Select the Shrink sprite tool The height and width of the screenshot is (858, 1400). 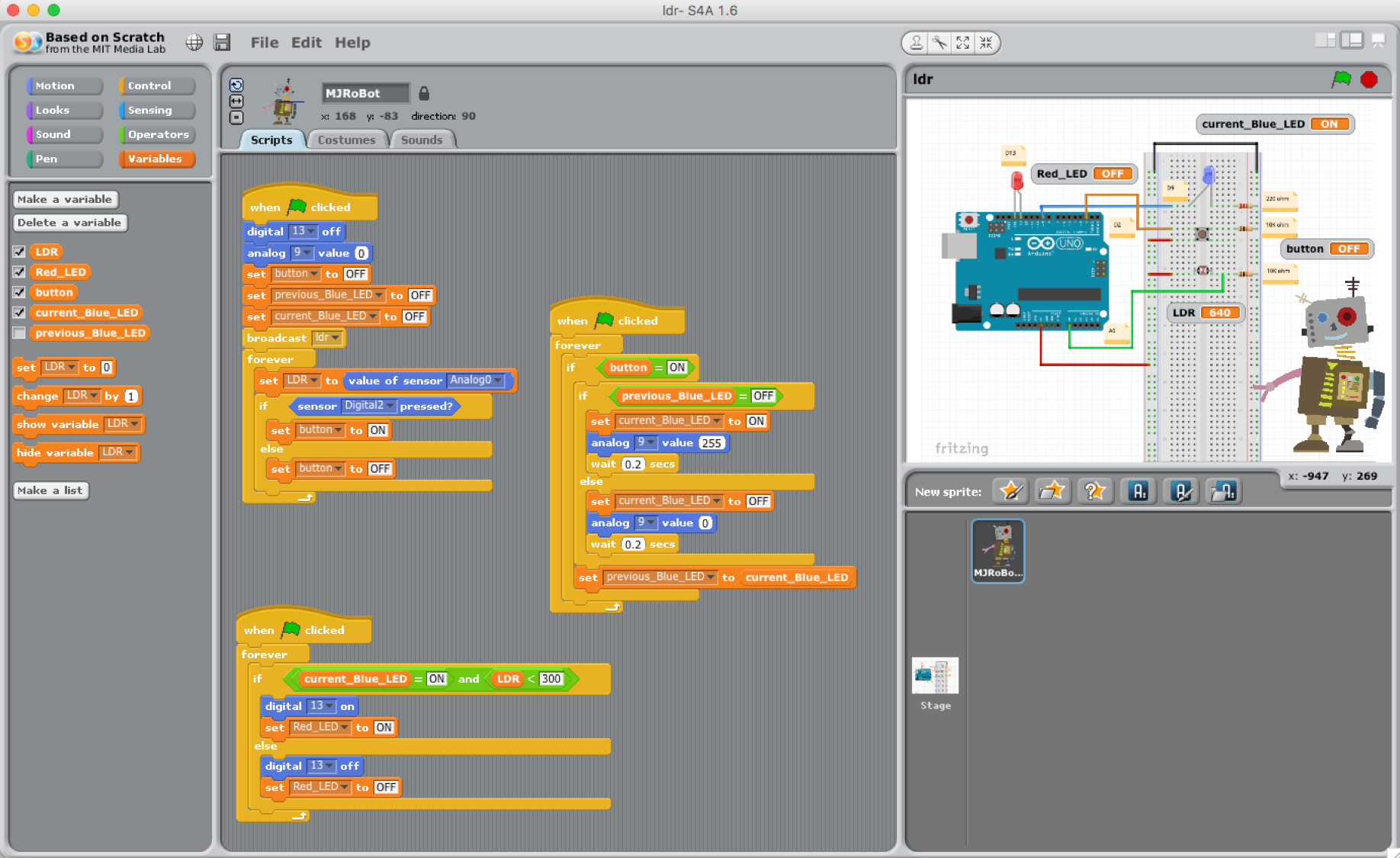coord(986,43)
